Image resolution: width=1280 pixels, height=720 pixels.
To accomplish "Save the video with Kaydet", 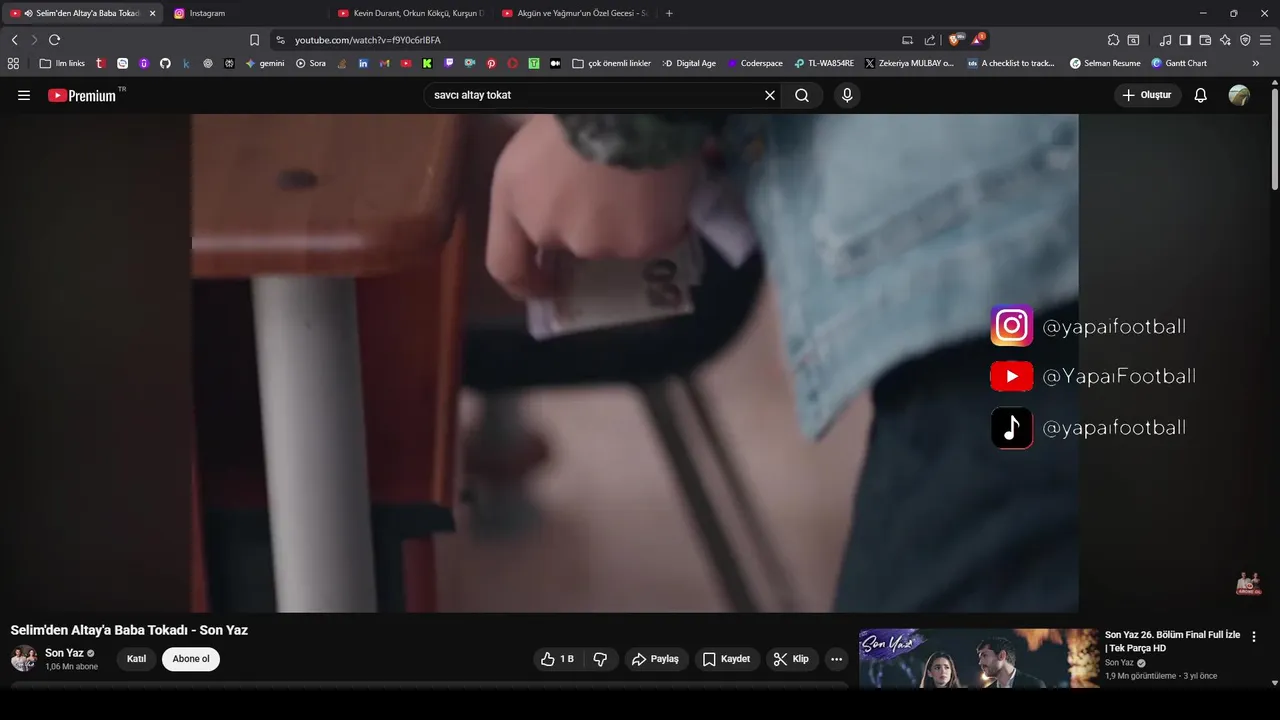I will tap(727, 659).
